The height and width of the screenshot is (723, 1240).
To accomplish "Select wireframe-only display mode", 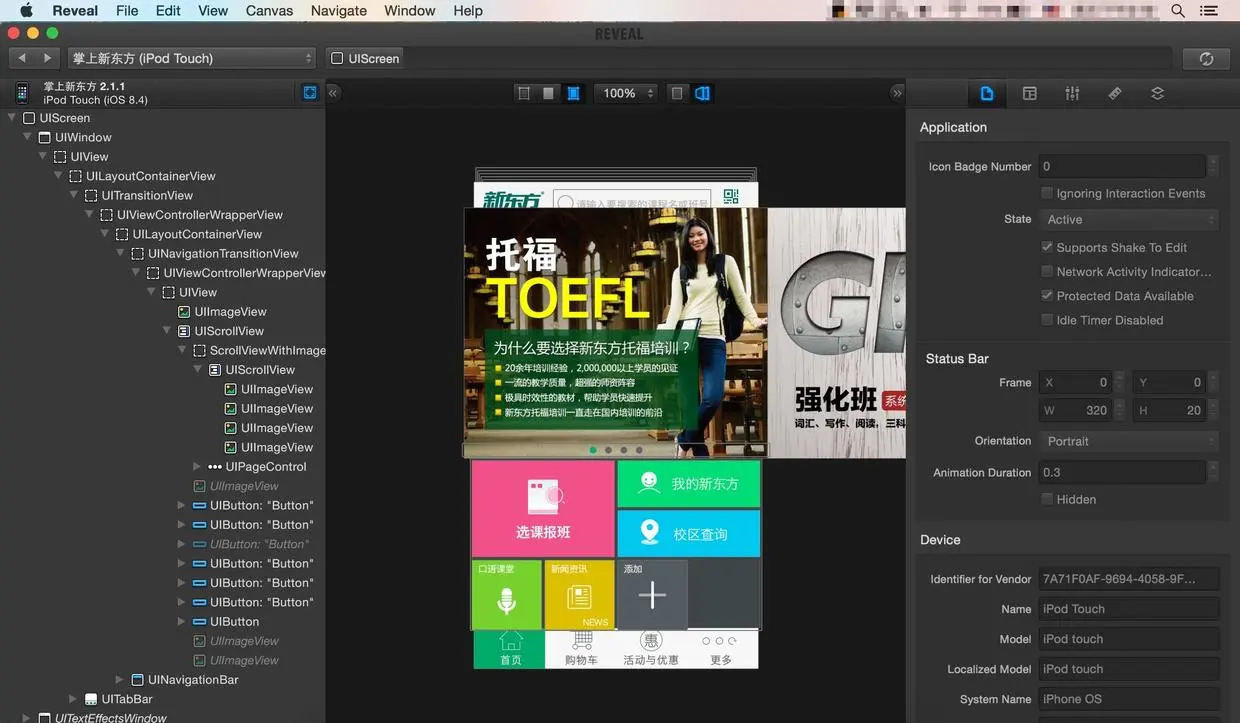I will pyautogui.click(x=524, y=93).
